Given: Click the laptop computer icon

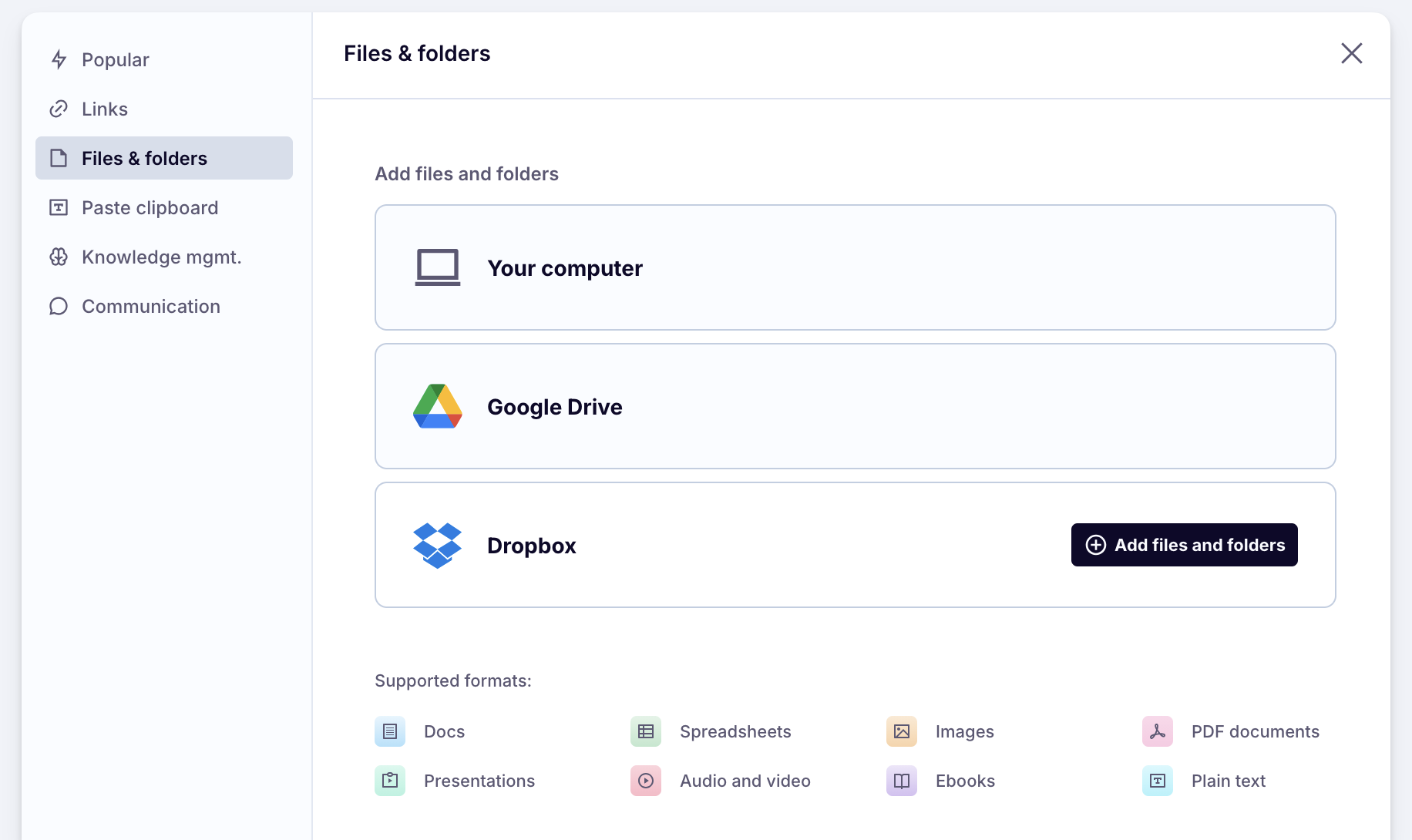Looking at the screenshot, I should click(x=437, y=268).
